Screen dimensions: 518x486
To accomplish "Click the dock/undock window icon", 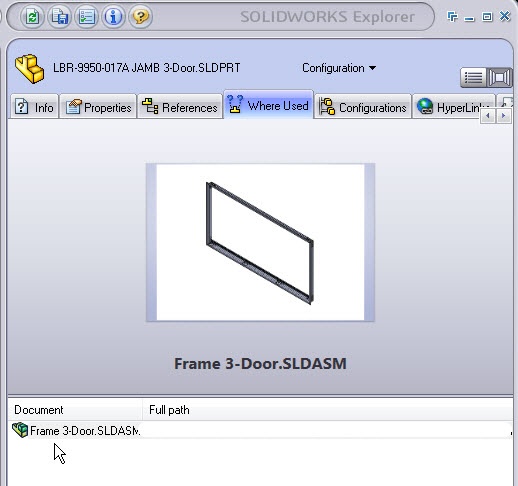I will (x=452, y=16).
